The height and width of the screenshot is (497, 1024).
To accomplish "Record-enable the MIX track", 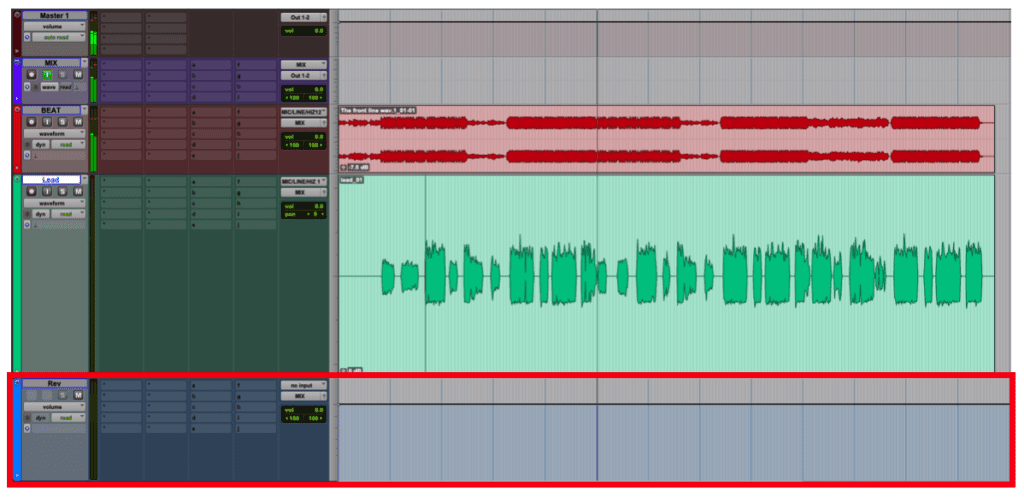I will (x=31, y=75).
